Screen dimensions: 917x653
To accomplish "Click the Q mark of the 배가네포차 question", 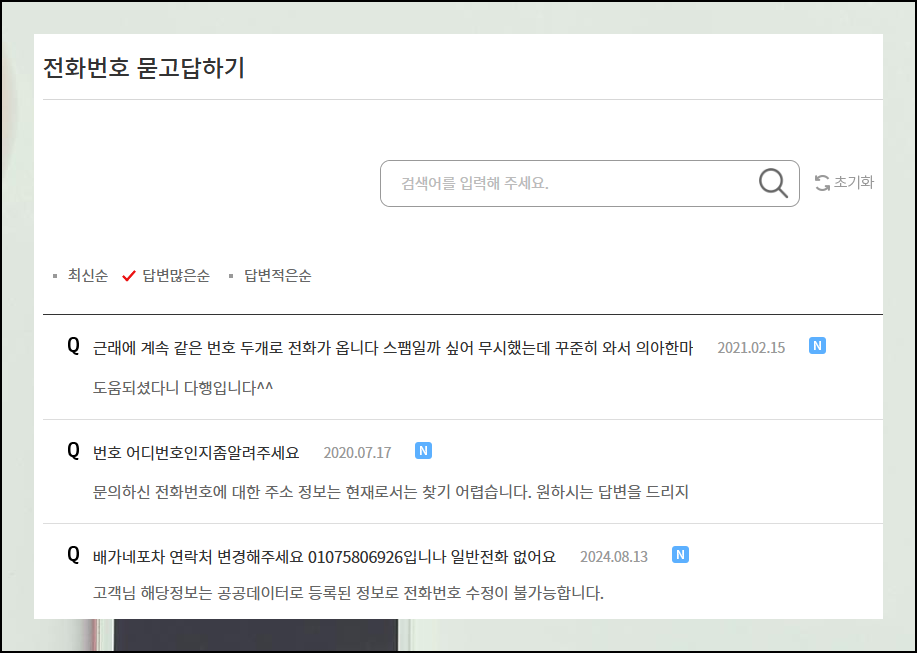I will pos(73,554).
